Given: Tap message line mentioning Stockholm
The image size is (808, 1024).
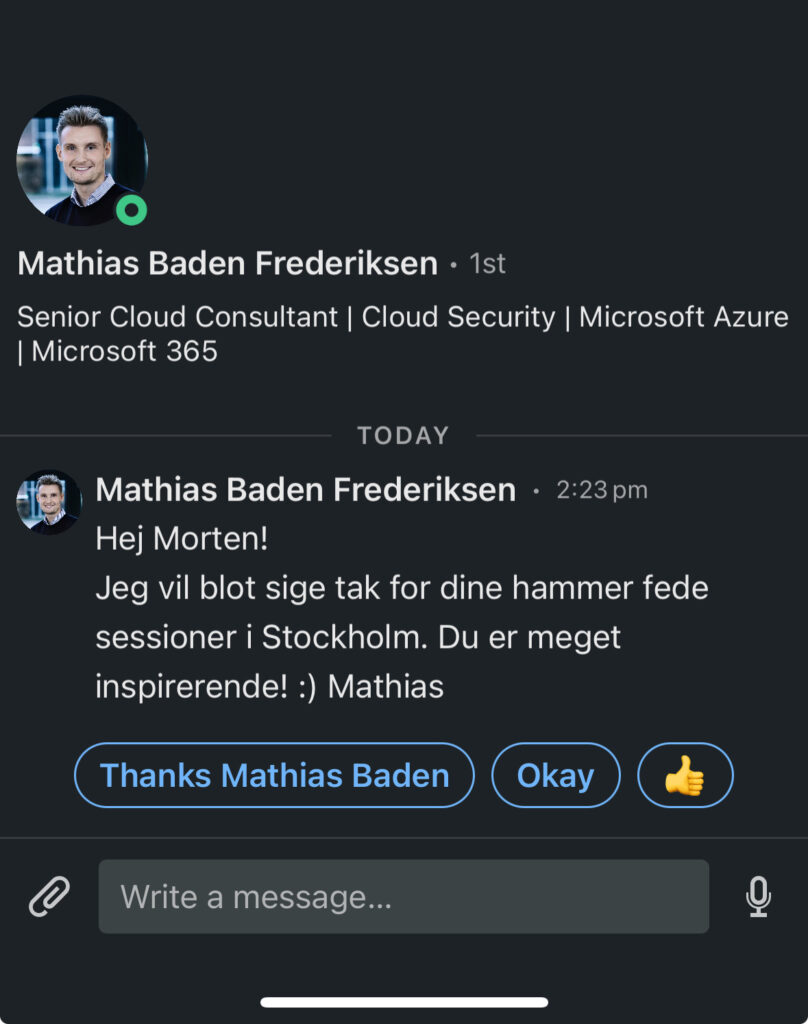Looking at the screenshot, I should pyautogui.click(x=358, y=637).
